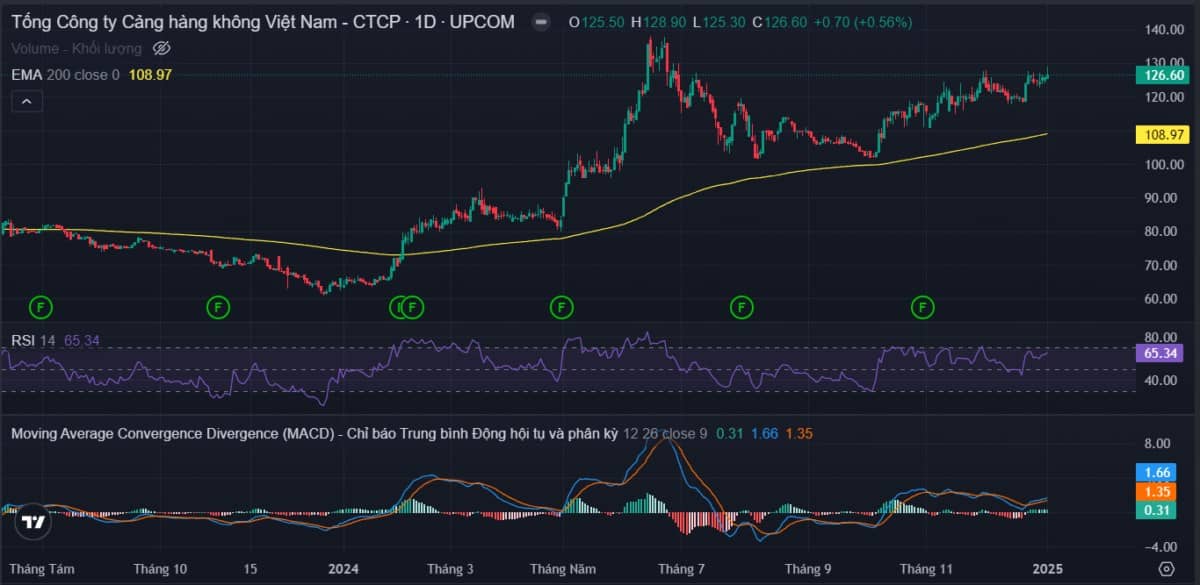
Task: Click the purple 65.34 RSI axis label
Action: 1162,353
